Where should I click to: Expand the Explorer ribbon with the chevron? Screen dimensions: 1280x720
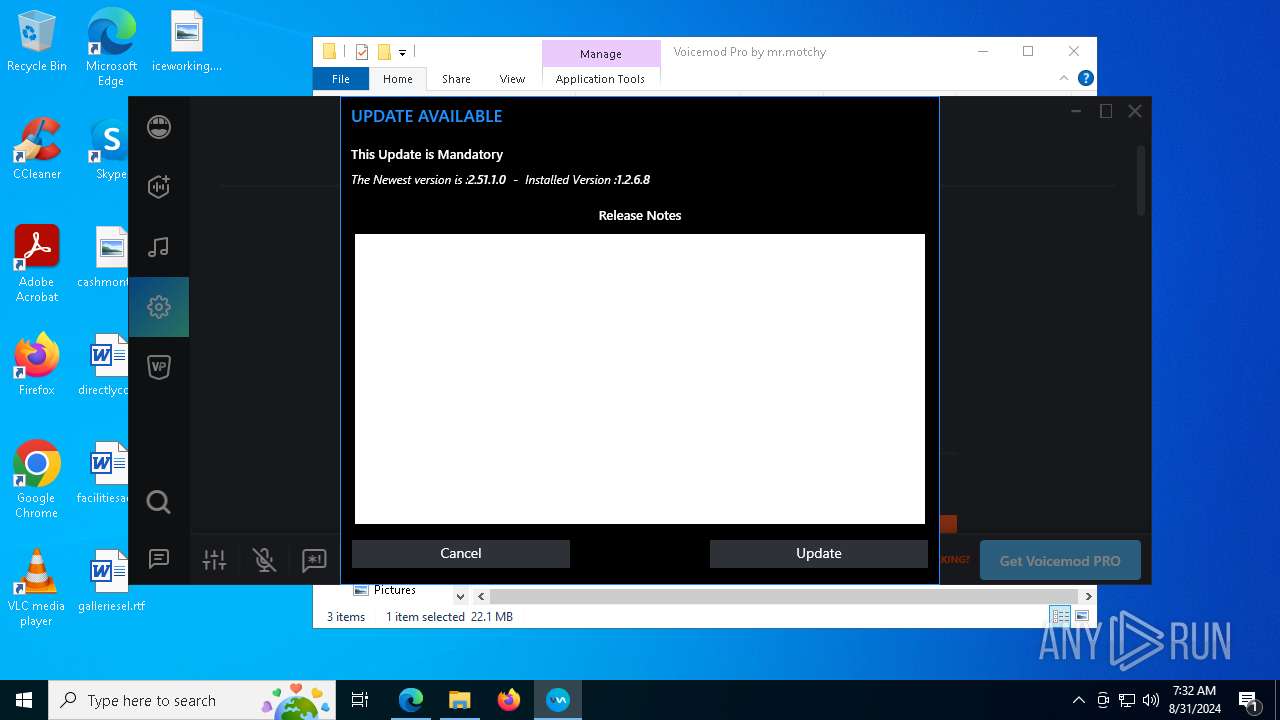1064,78
